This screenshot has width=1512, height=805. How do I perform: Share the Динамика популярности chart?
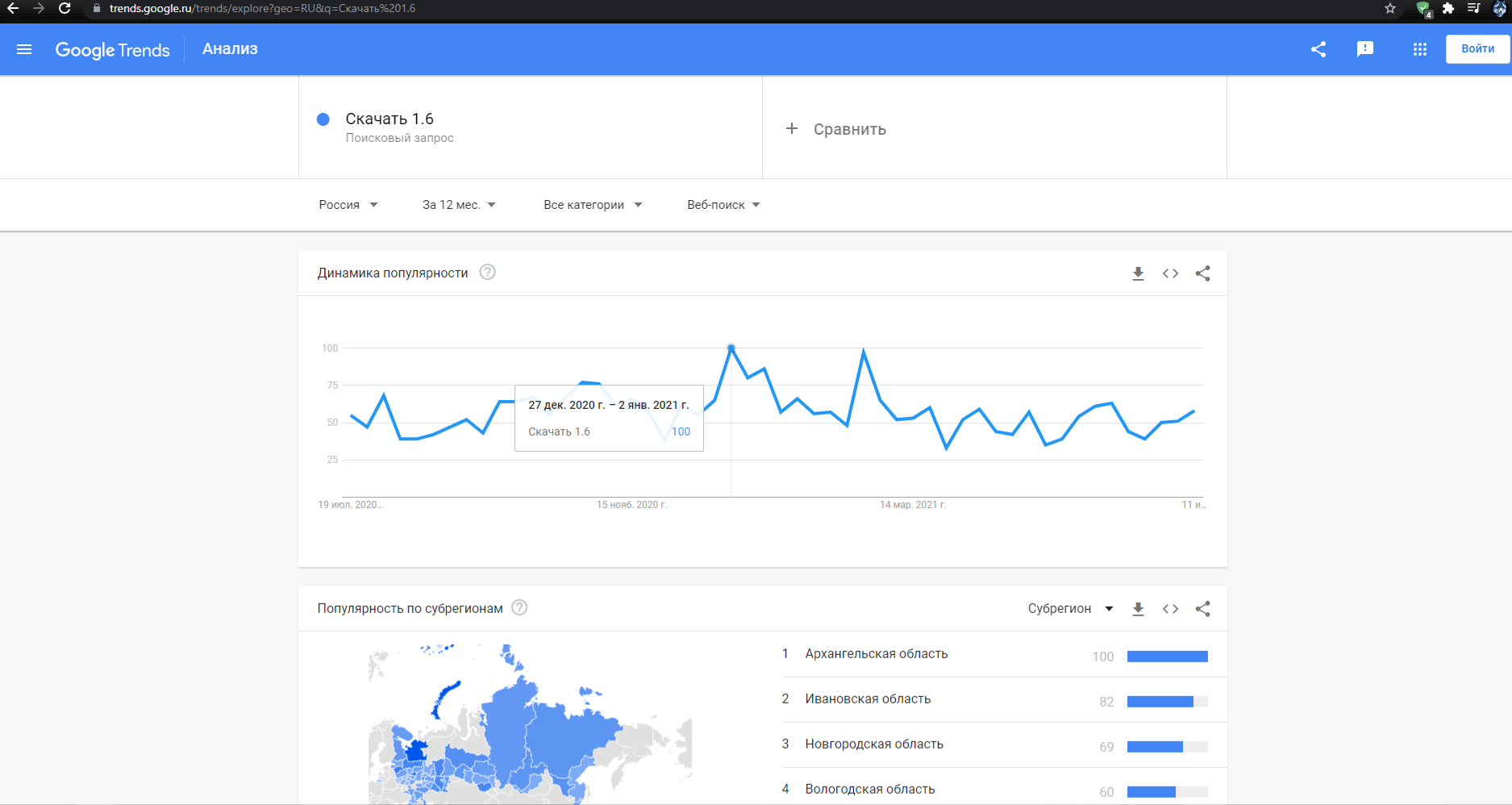point(1202,273)
